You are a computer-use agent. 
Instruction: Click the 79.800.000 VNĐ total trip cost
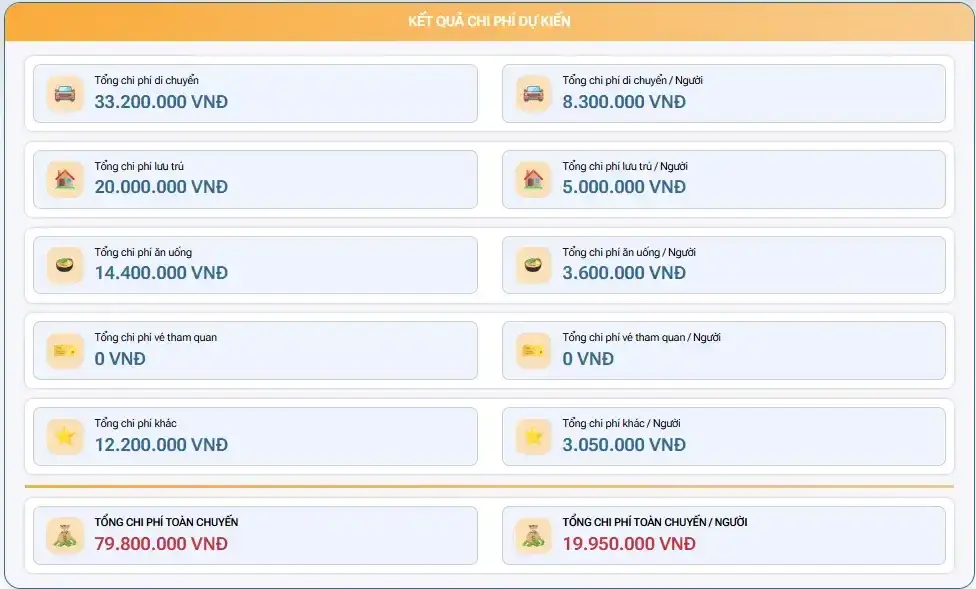click(x=161, y=544)
